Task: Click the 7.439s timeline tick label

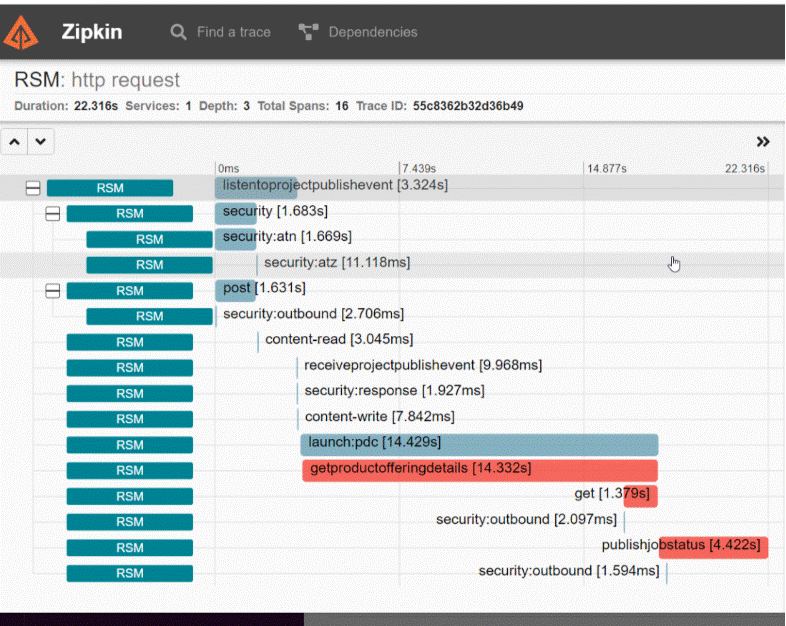Action: 419,168
